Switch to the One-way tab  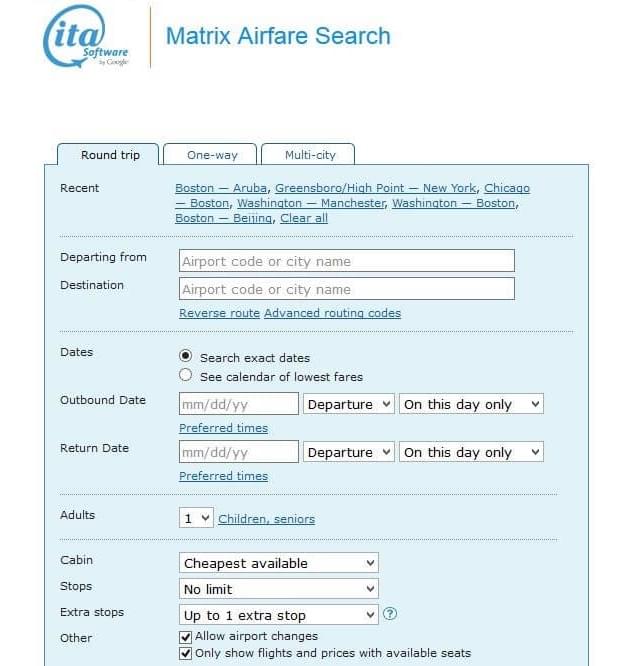coord(212,155)
